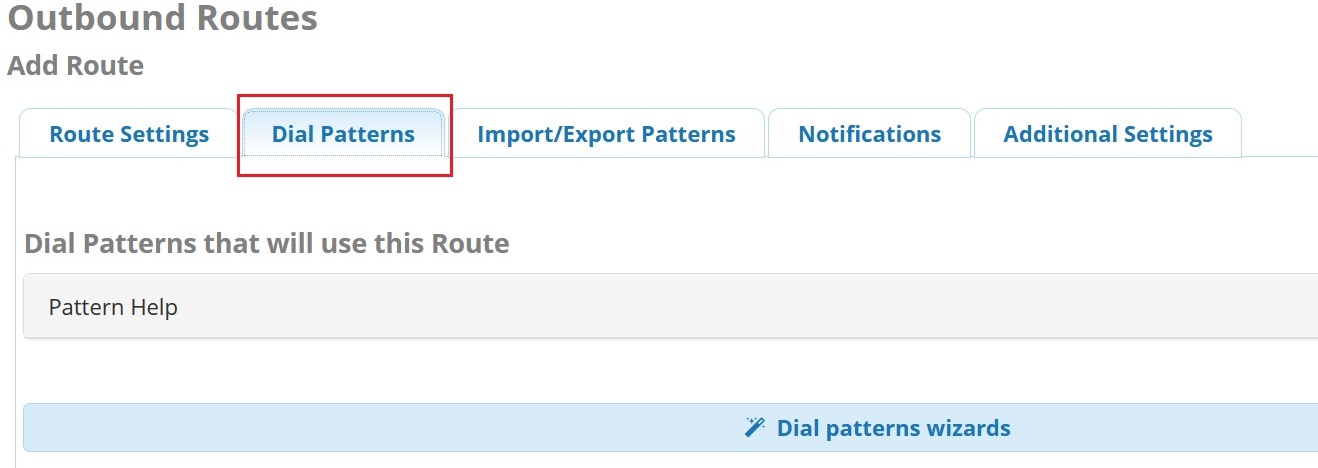The width and height of the screenshot is (1318, 468).
Task: Open pattern import and export options tab
Action: 606,133
